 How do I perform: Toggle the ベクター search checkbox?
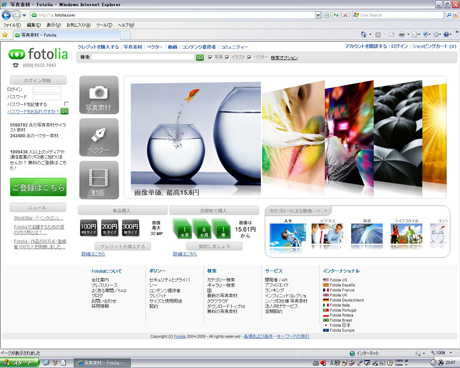click(249, 57)
